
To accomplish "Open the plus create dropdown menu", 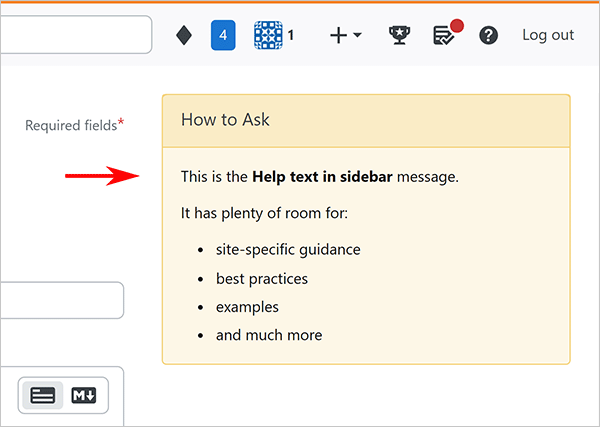I will 345,35.
